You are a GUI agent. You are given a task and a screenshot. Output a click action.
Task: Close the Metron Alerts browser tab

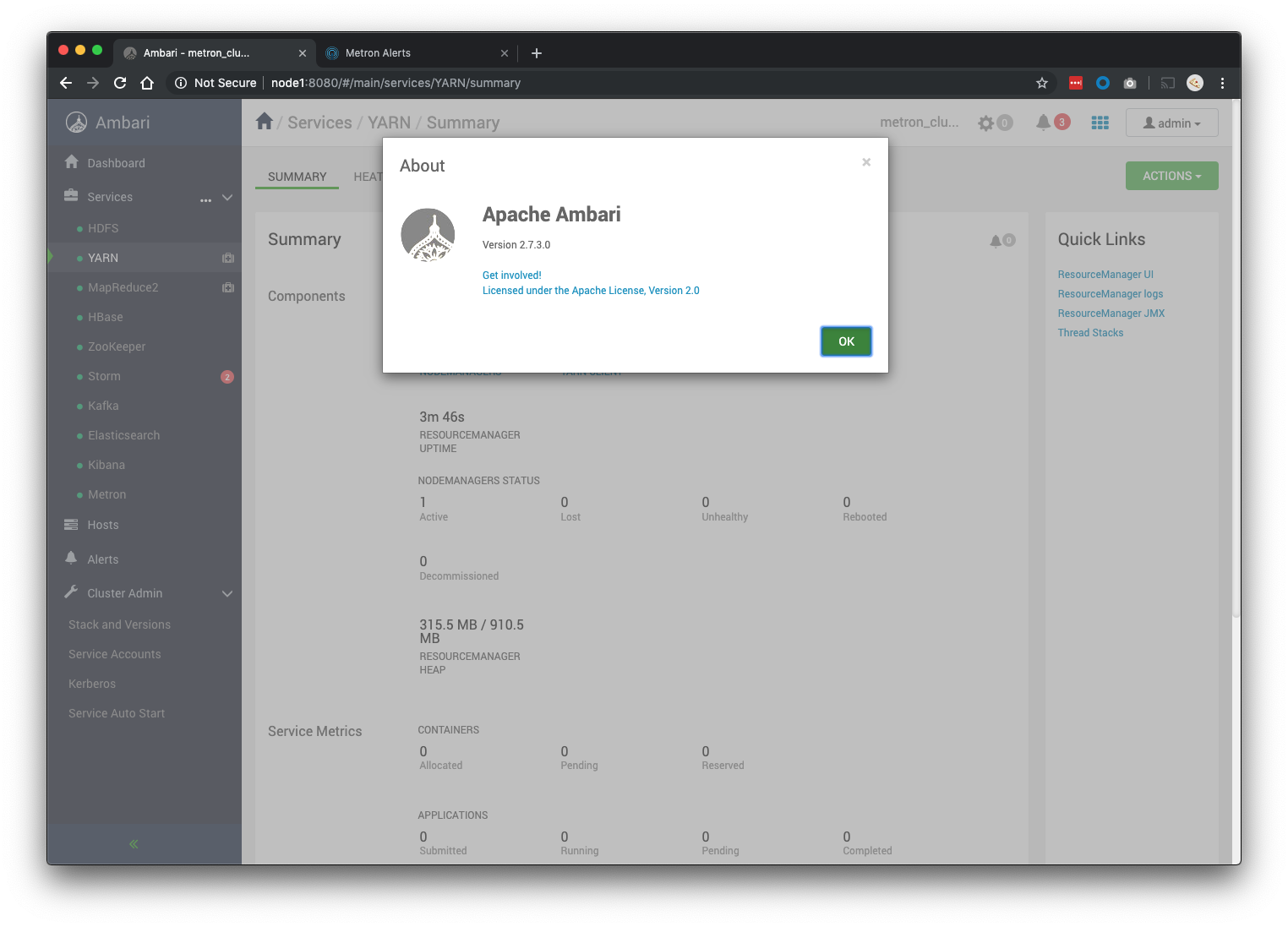[505, 53]
